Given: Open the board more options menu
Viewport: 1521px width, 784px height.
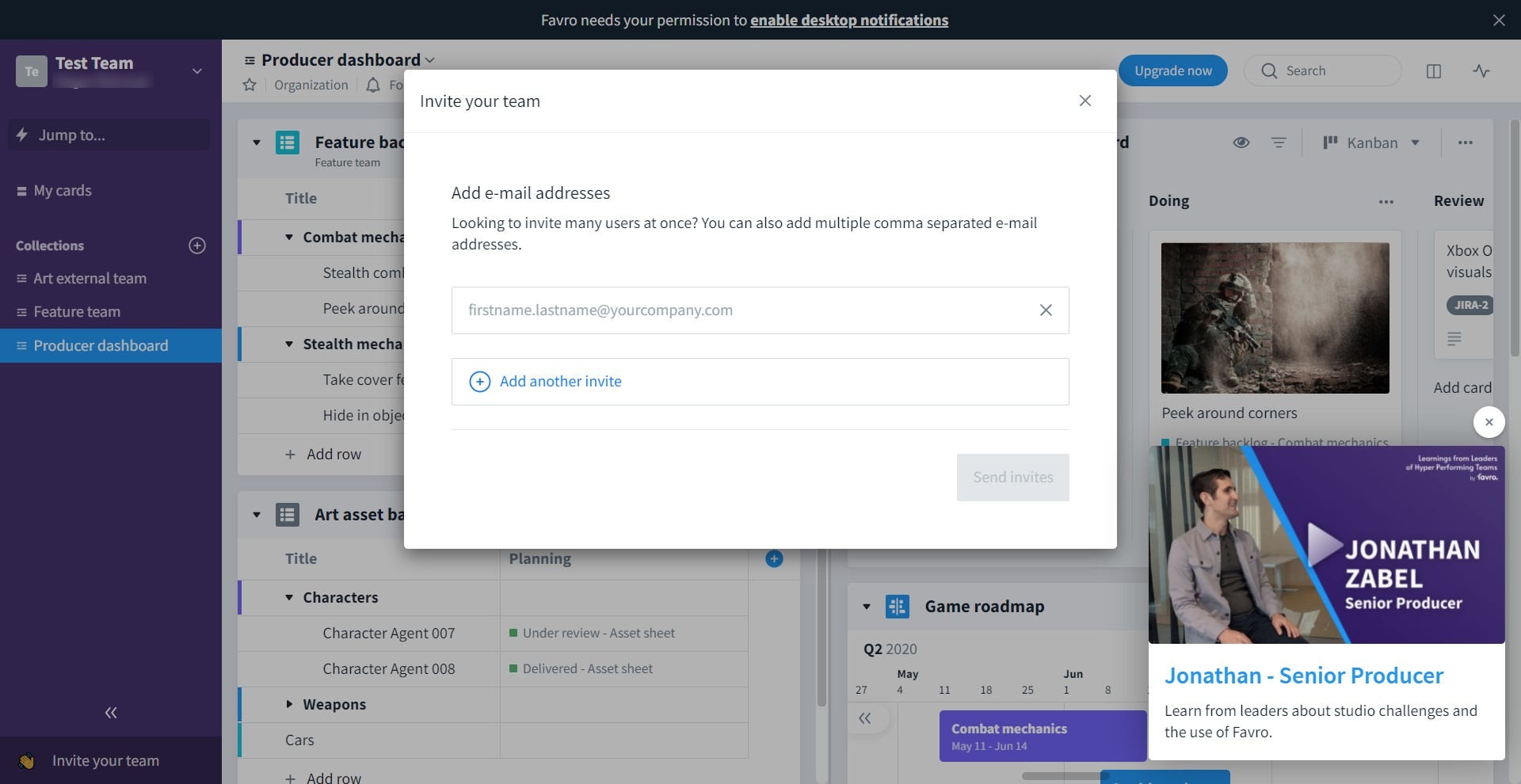Looking at the screenshot, I should (1466, 143).
